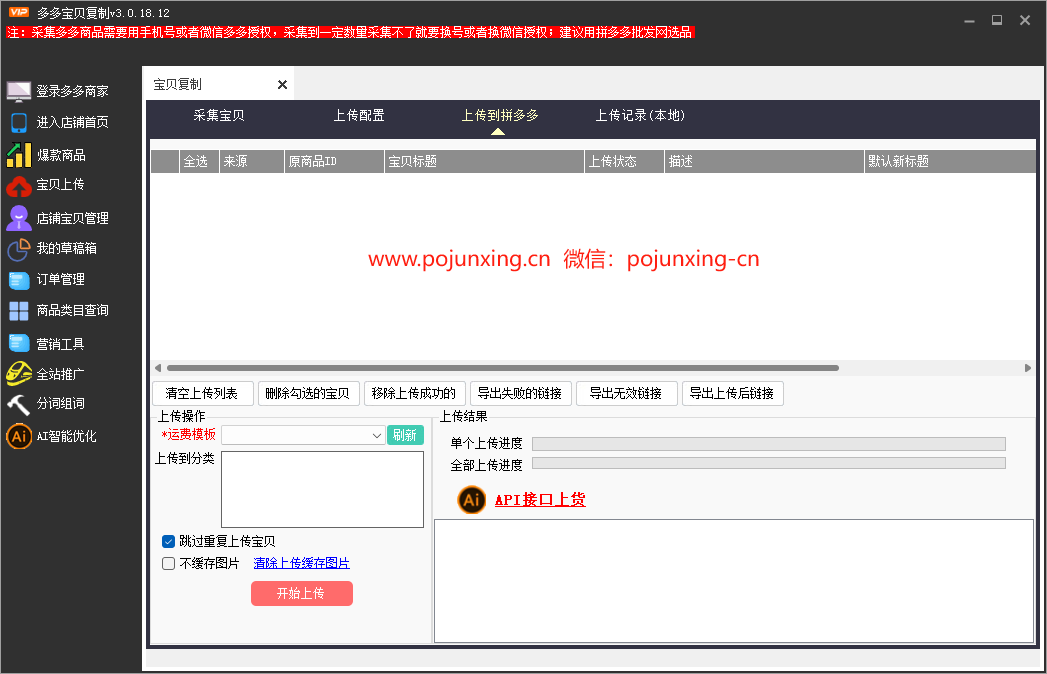Click the 我的草稿箱 pie icon
This screenshot has width=1047, height=674.
coord(19,249)
